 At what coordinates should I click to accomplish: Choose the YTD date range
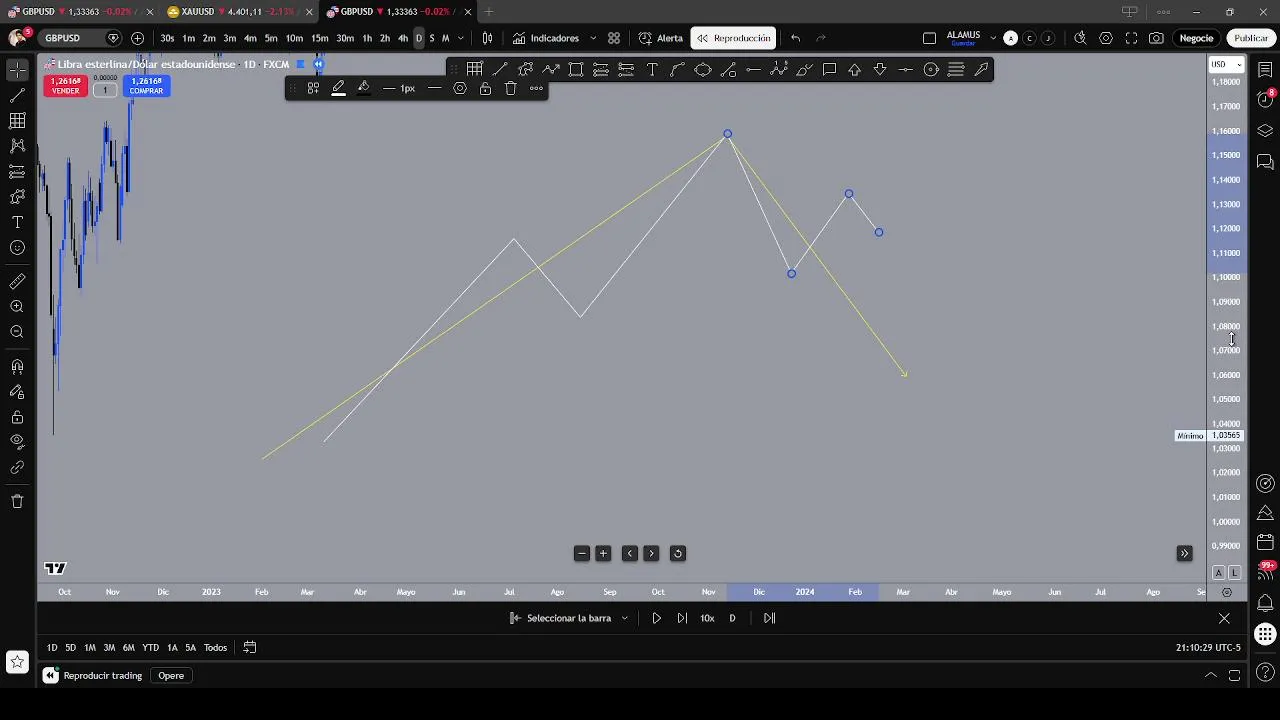(150, 647)
